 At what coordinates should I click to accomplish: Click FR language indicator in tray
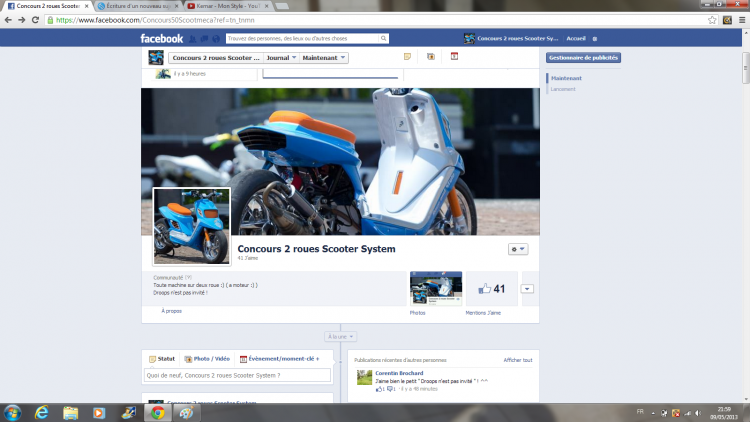point(640,411)
